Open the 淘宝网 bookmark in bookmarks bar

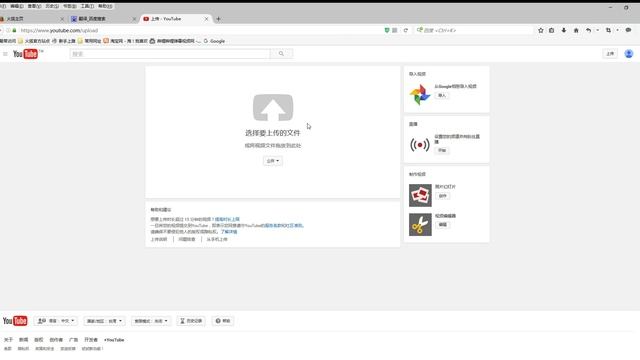coord(125,41)
